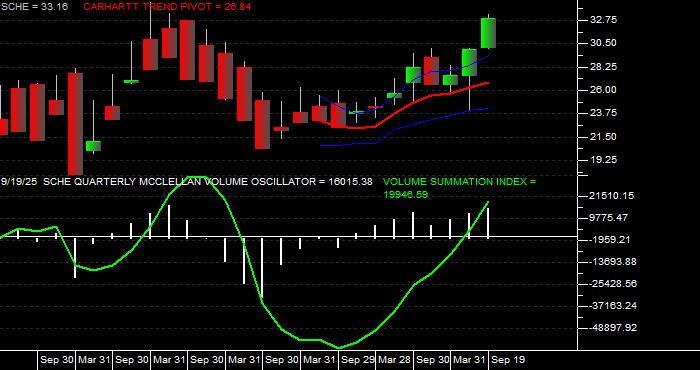Click the SCHE = 33.16 price readout
The width and height of the screenshot is (700, 370).
[35, 7]
